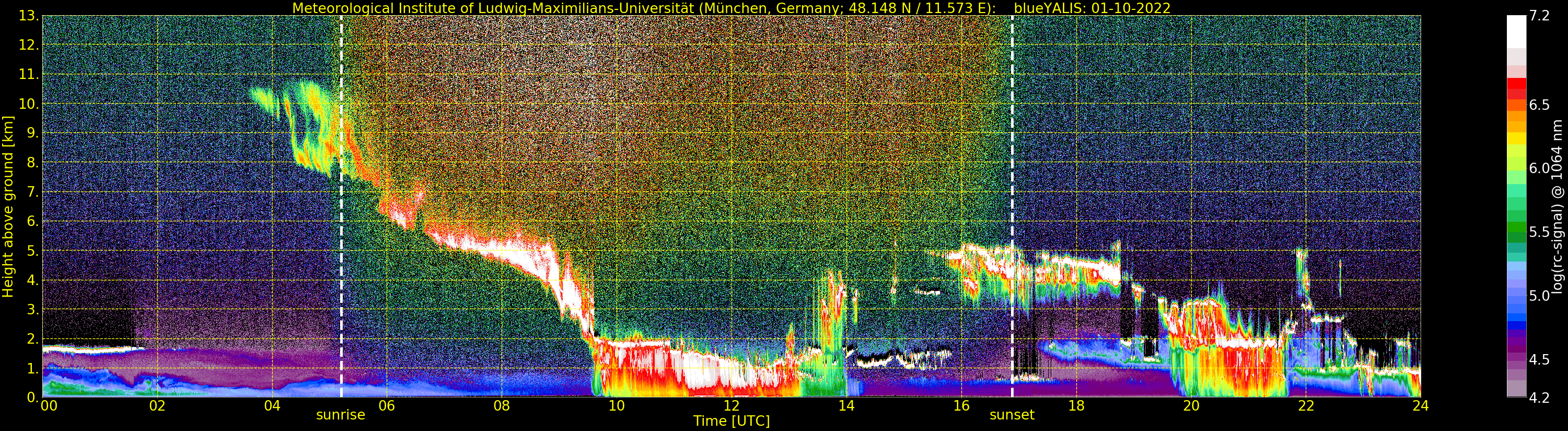Click the white top segment of the colorbar
The width and height of the screenshot is (1568, 431).
click(1516, 32)
